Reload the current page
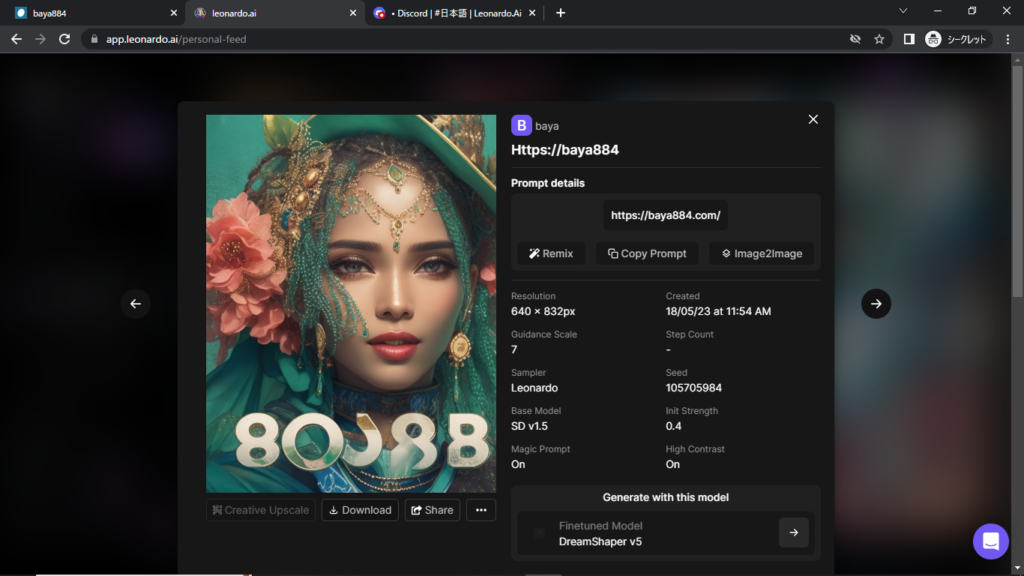This screenshot has height=576, width=1024. (x=65, y=39)
